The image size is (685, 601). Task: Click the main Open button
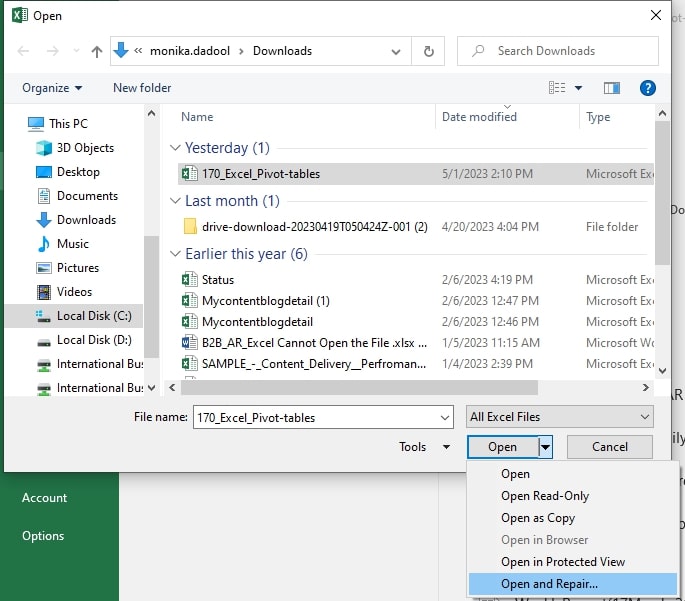pyautogui.click(x=502, y=447)
